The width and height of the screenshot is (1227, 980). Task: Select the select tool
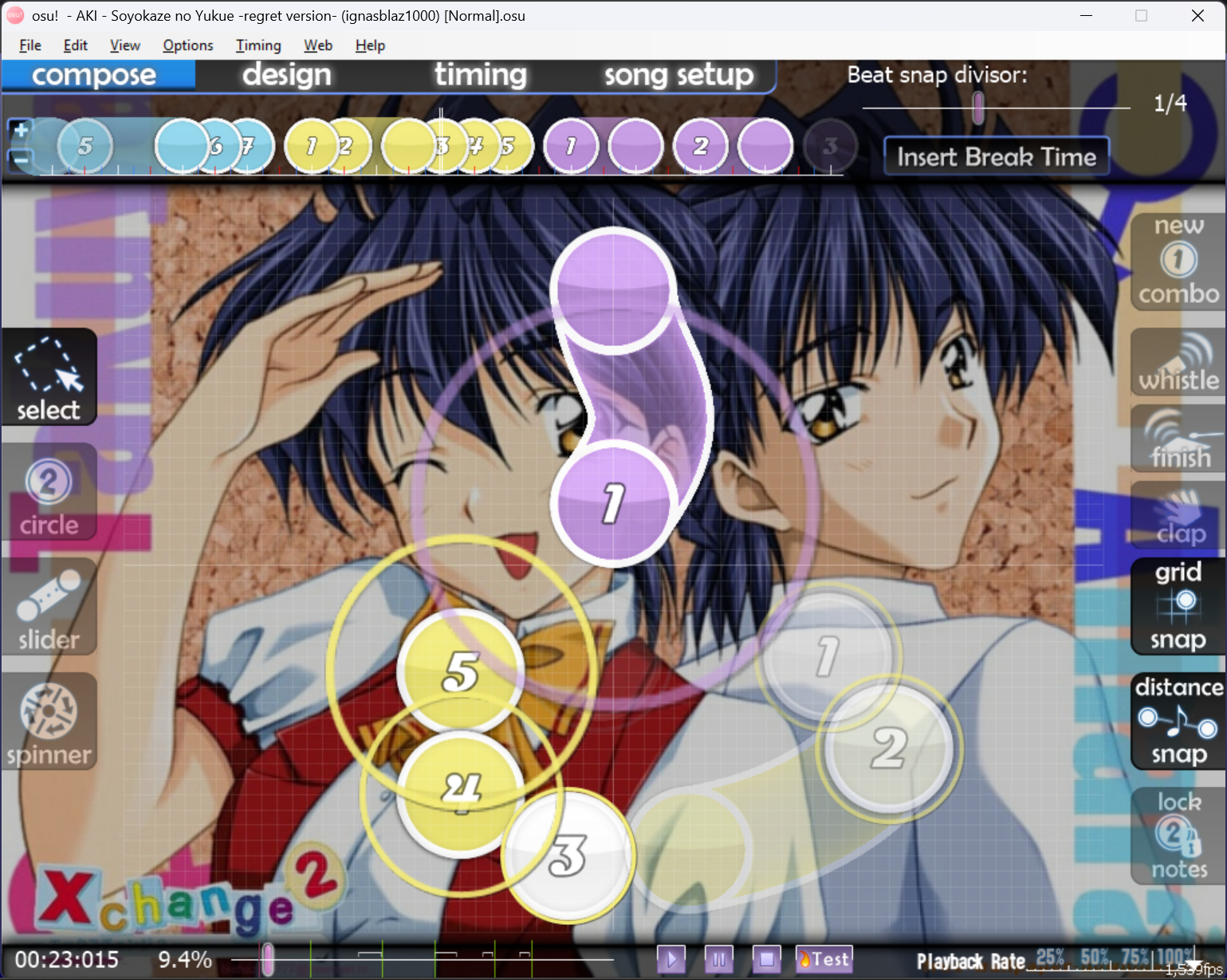point(49,377)
